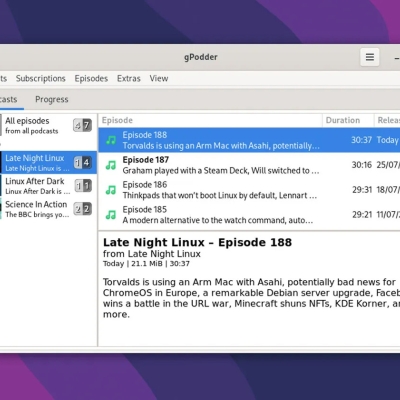Screen dimensions: 400x400
Task: Click the 29:31 duration cell
Action: point(362,190)
